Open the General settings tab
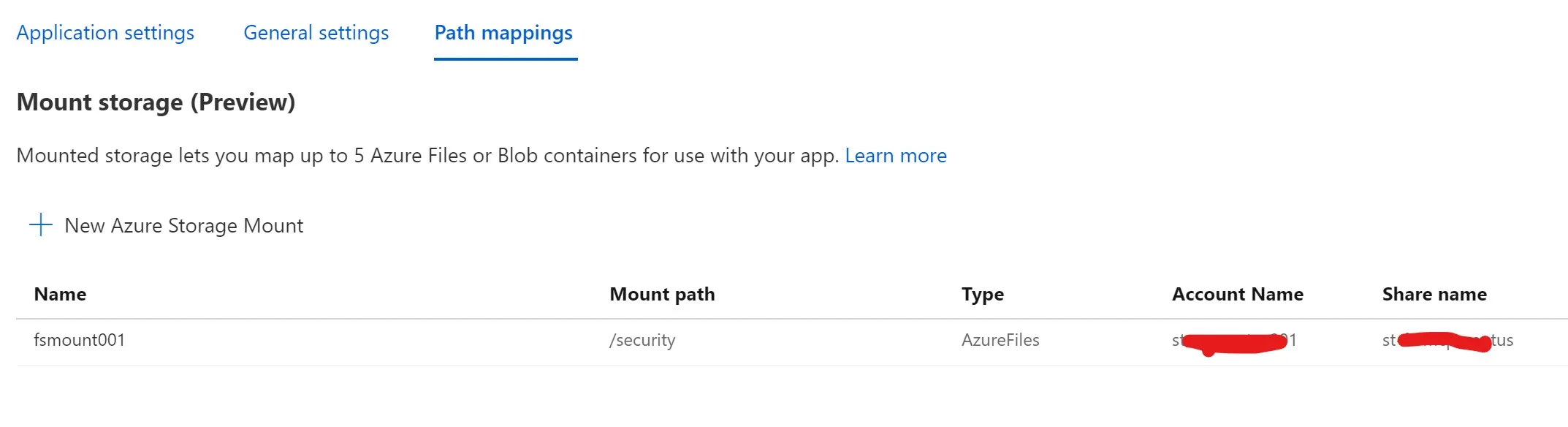This screenshot has width=1568, height=427. click(x=316, y=33)
